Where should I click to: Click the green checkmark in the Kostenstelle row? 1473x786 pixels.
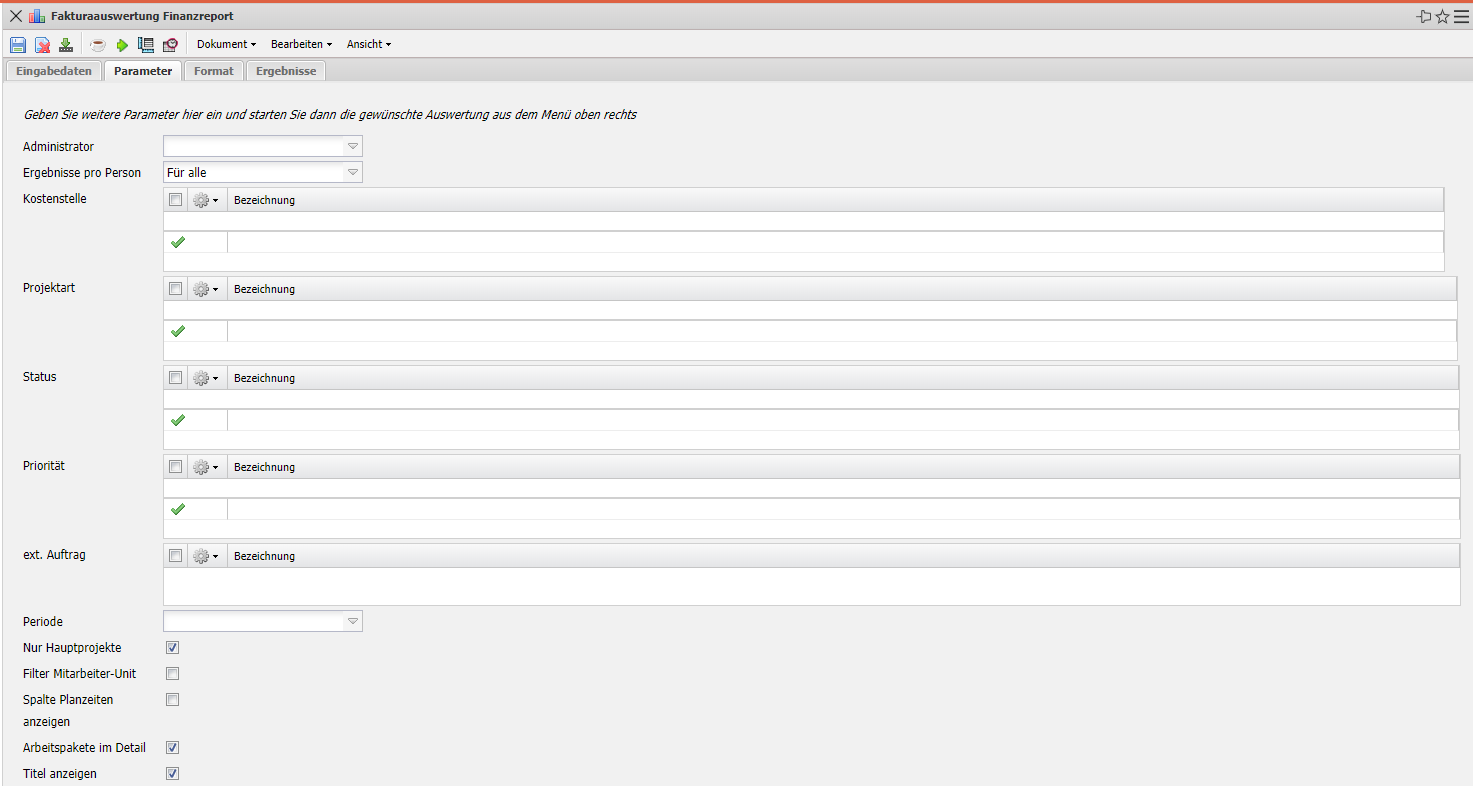tap(178, 242)
